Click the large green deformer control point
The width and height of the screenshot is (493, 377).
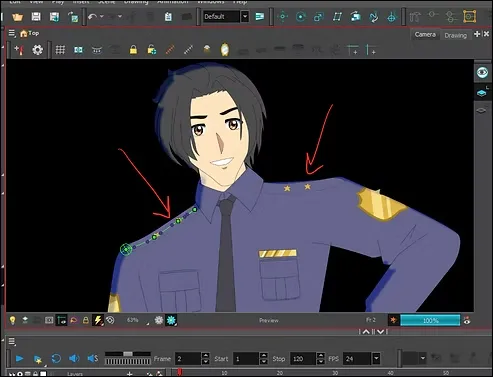(x=126, y=249)
